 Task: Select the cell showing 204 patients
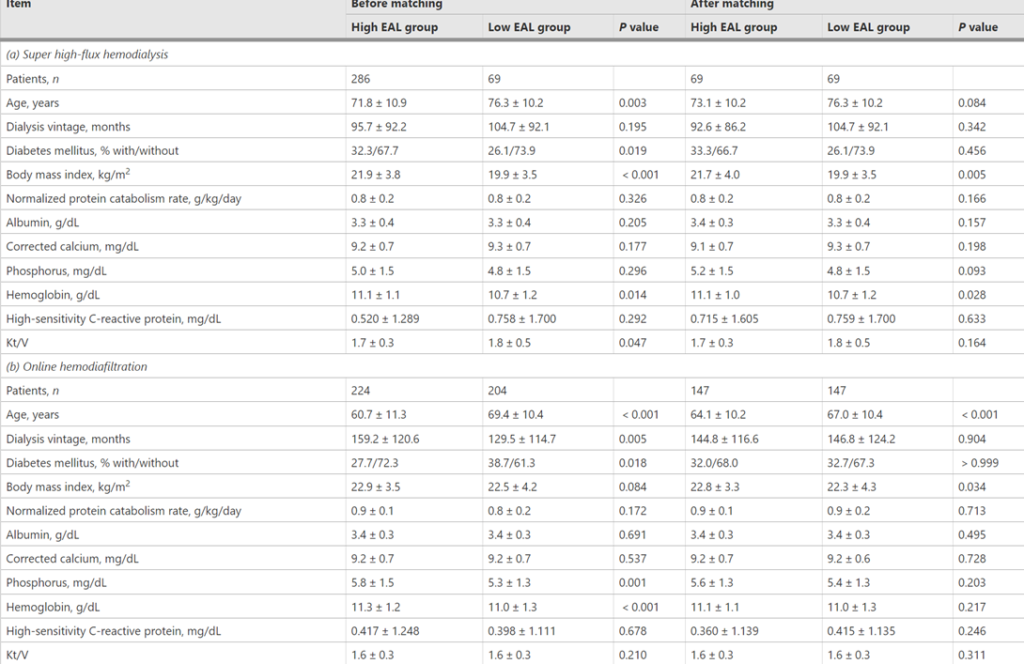pos(497,391)
